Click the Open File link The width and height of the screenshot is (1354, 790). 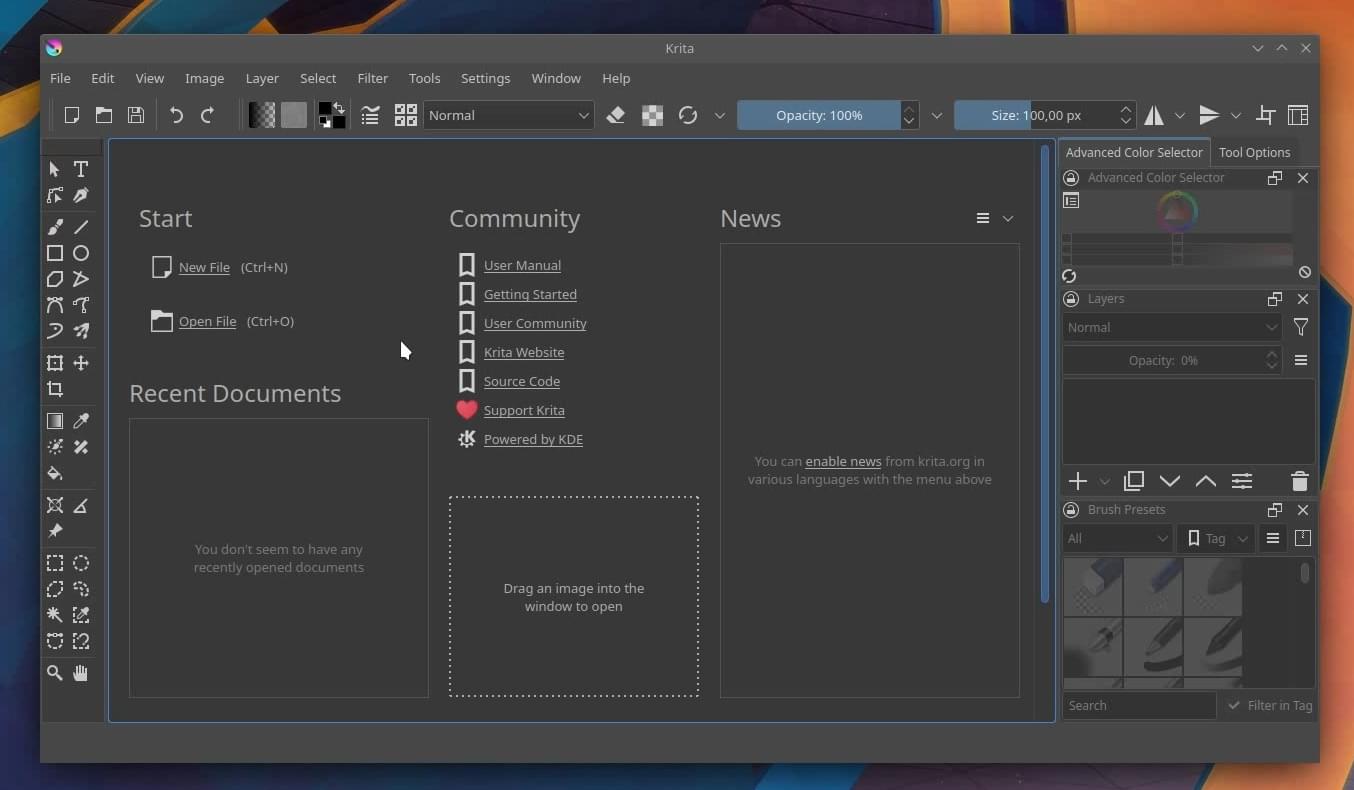tap(207, 321)
